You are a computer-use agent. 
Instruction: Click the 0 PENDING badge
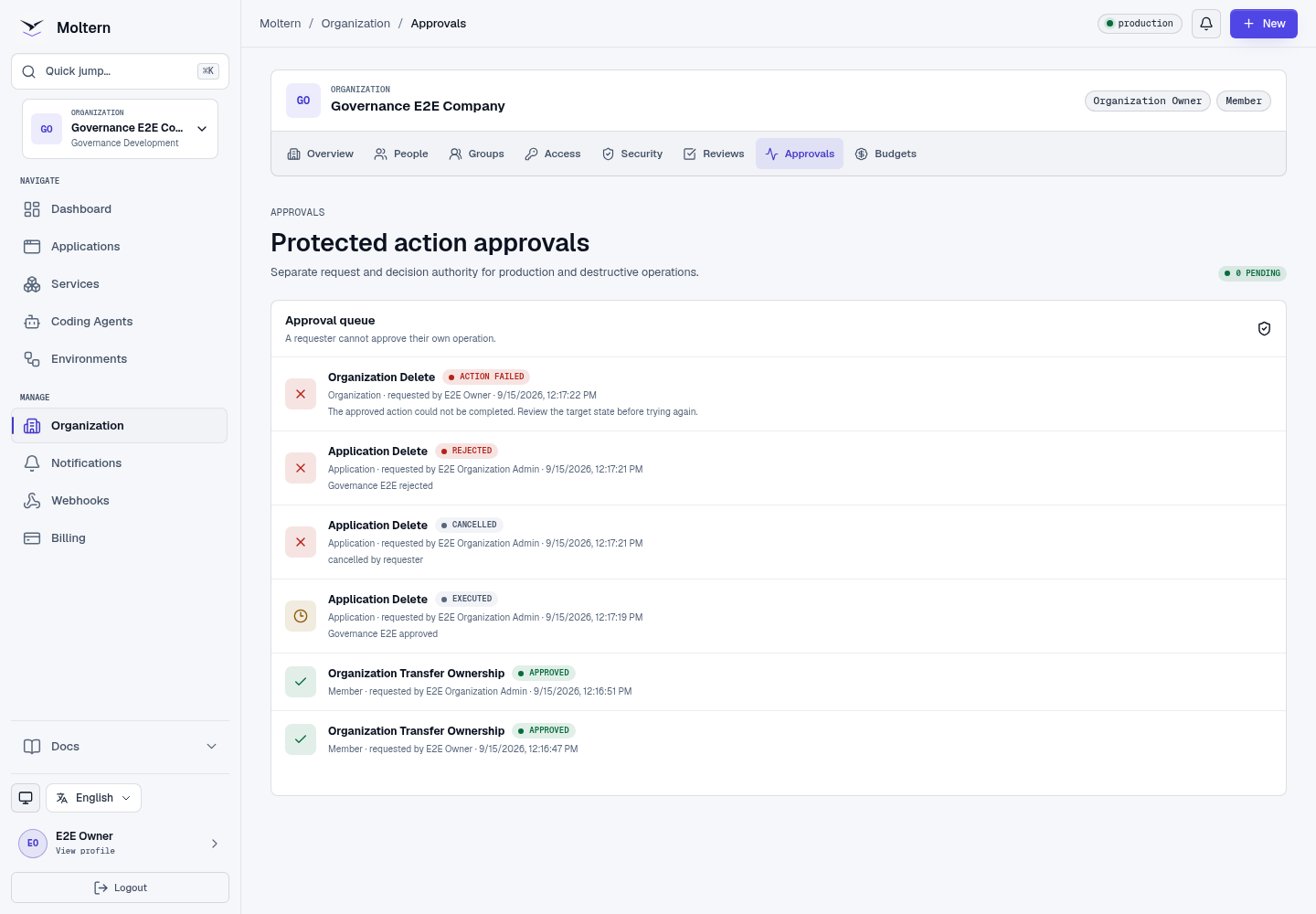tap(1252, 273)
